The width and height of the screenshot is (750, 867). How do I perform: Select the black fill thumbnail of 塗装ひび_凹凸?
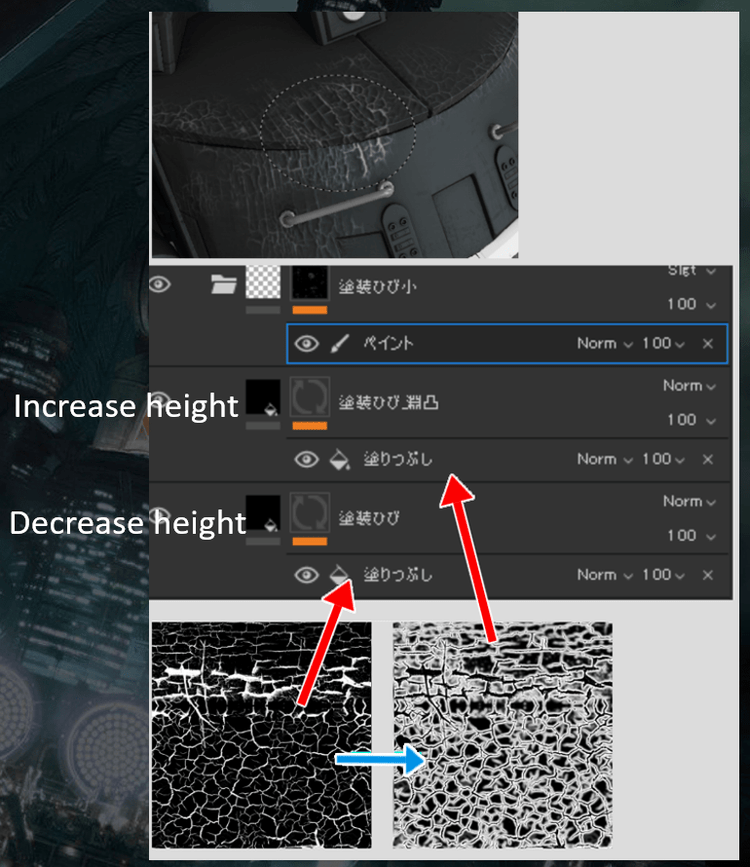pyautogui.click(x=263, y=396)
